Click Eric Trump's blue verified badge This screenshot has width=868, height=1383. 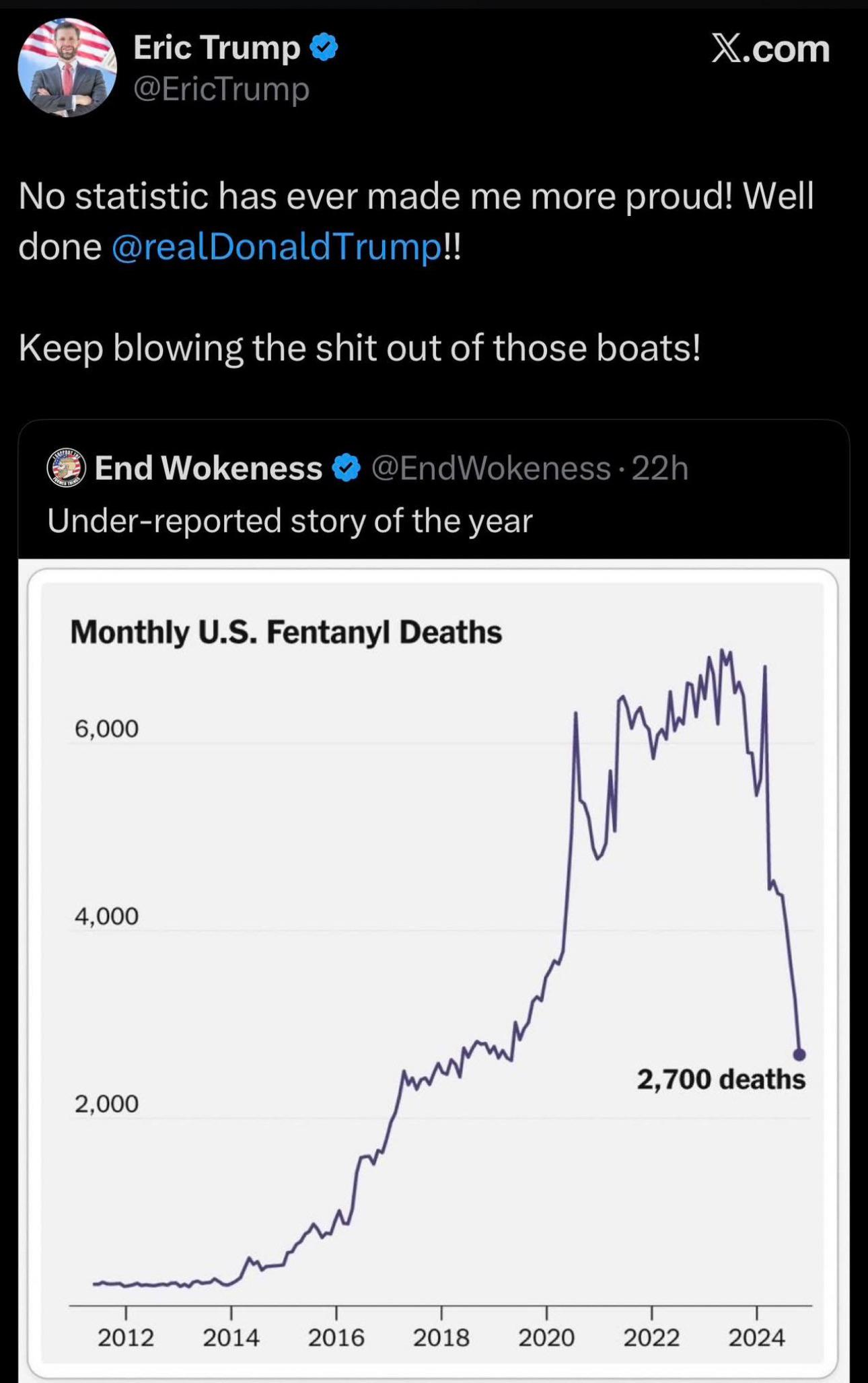[324, 48]
